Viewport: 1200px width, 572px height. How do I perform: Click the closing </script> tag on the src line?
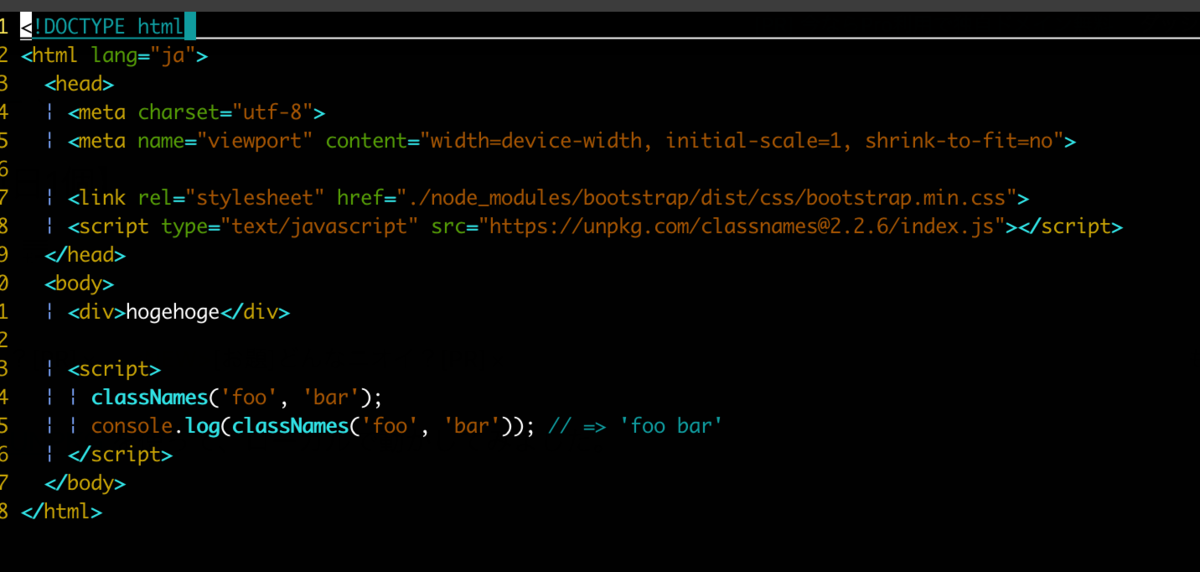(x=1070, y=227)
